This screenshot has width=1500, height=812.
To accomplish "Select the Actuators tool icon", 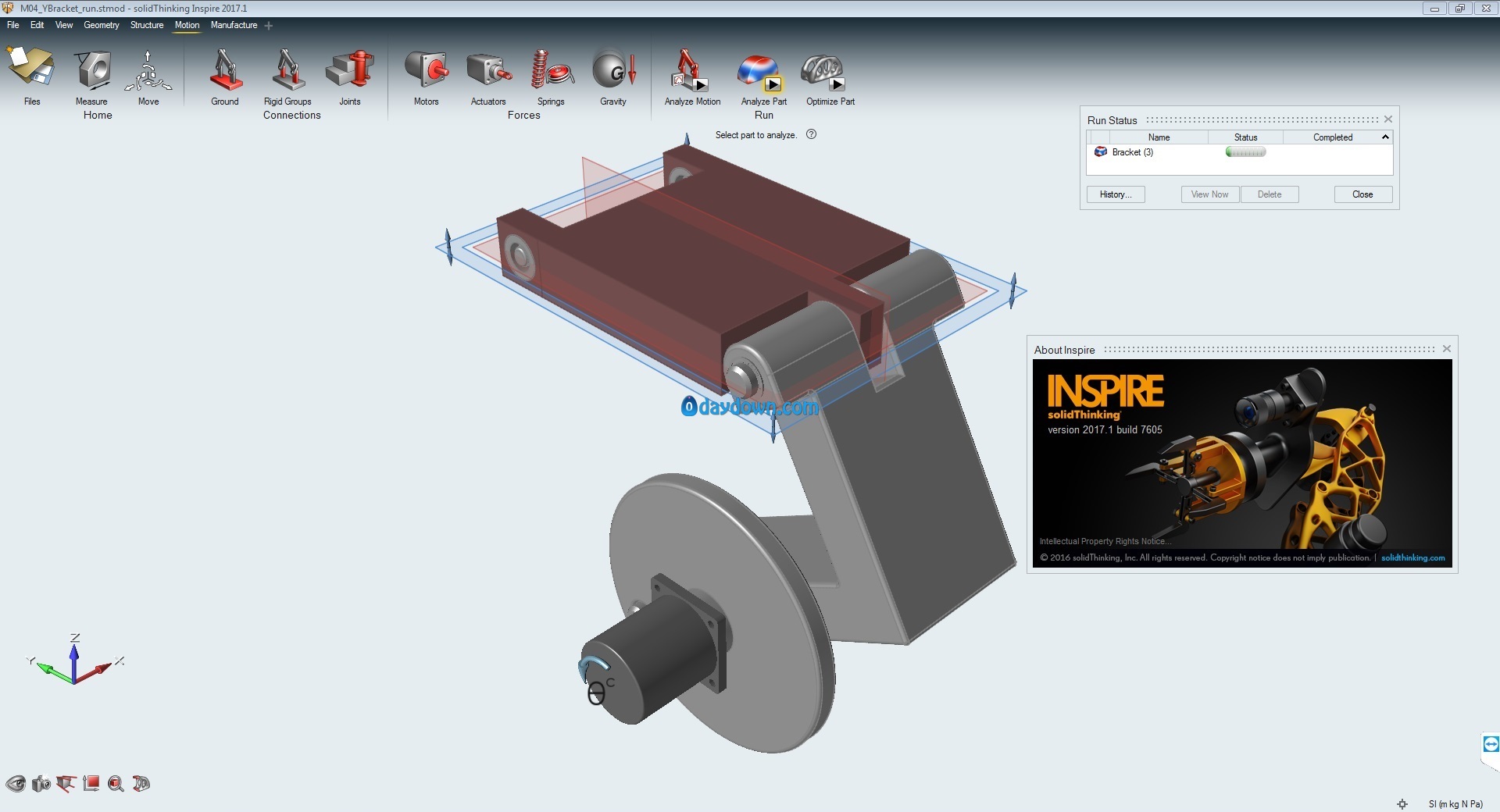I will coord(488,70).
